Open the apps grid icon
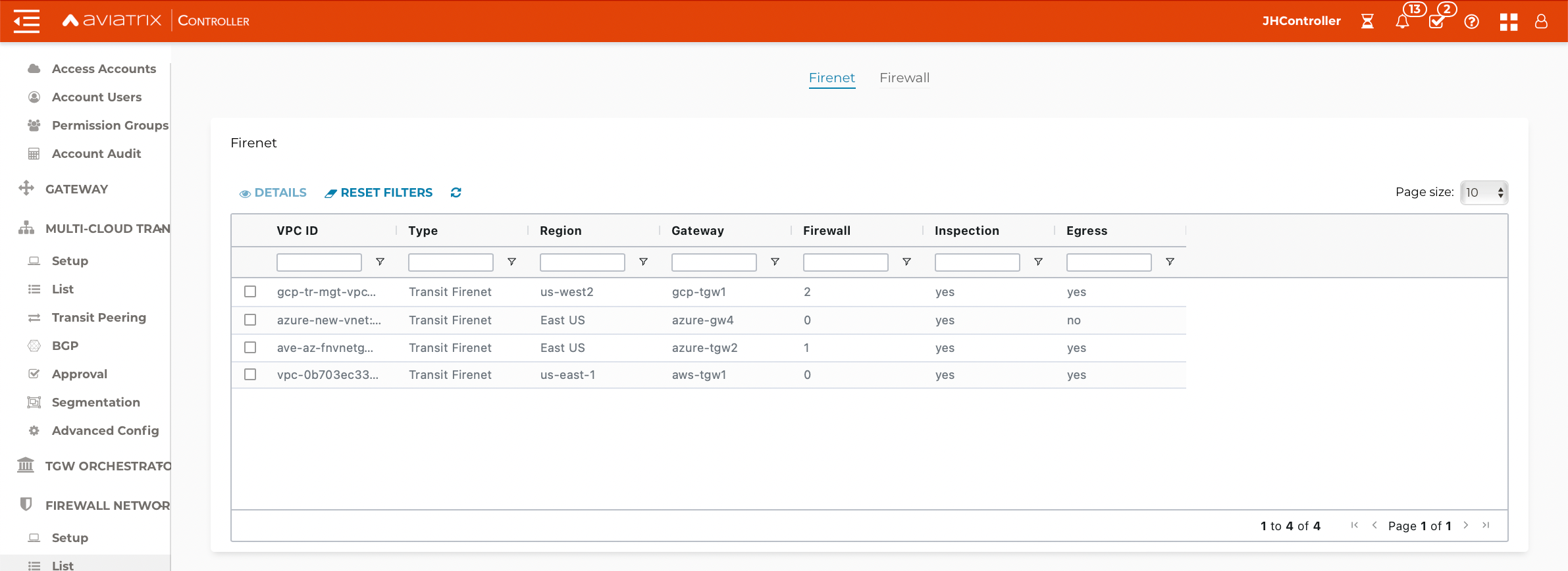The height and width of the screenshot is (571, 1568). click(x=1508, y=22)
